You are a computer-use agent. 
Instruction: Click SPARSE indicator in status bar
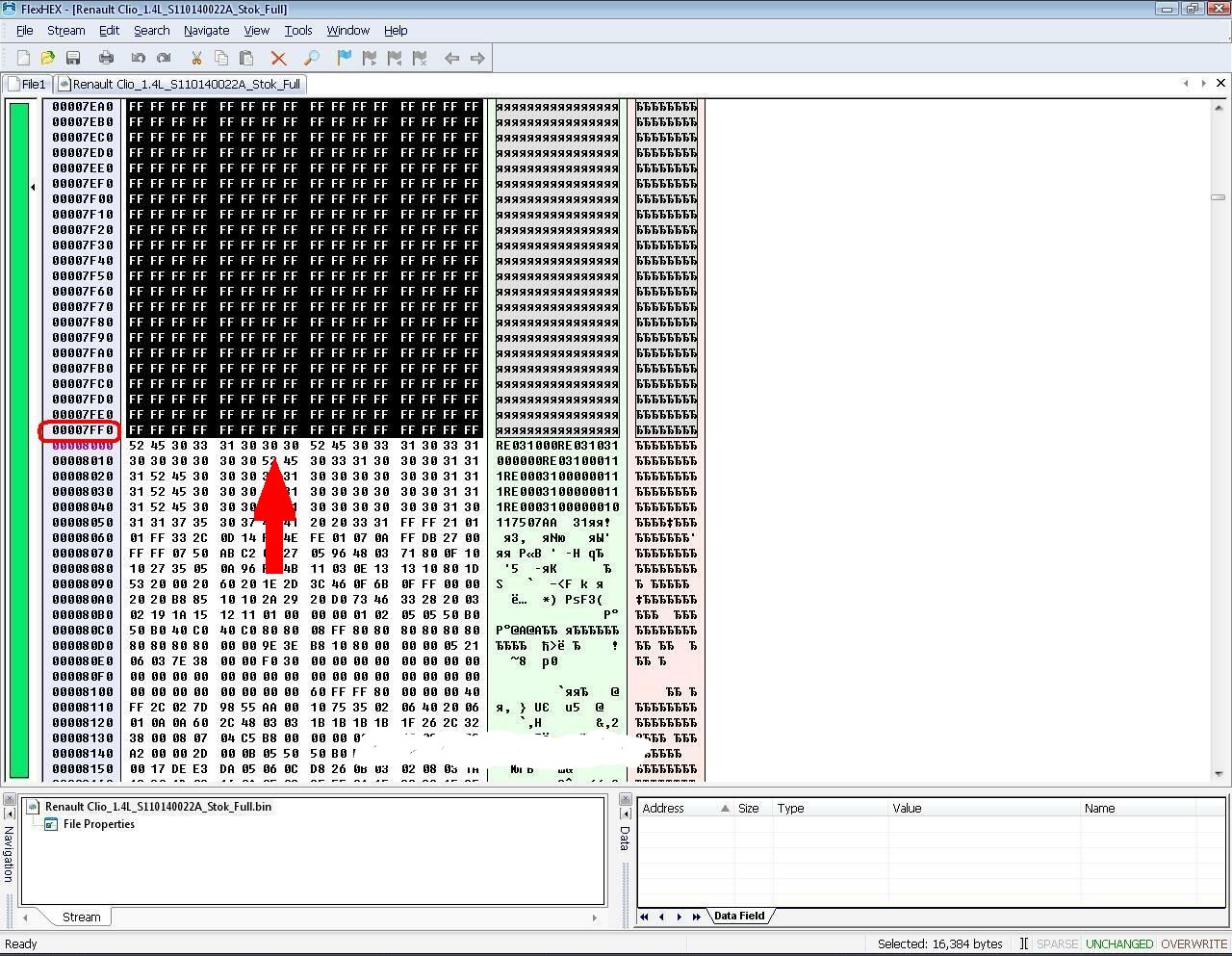[x=1057, y=943]
